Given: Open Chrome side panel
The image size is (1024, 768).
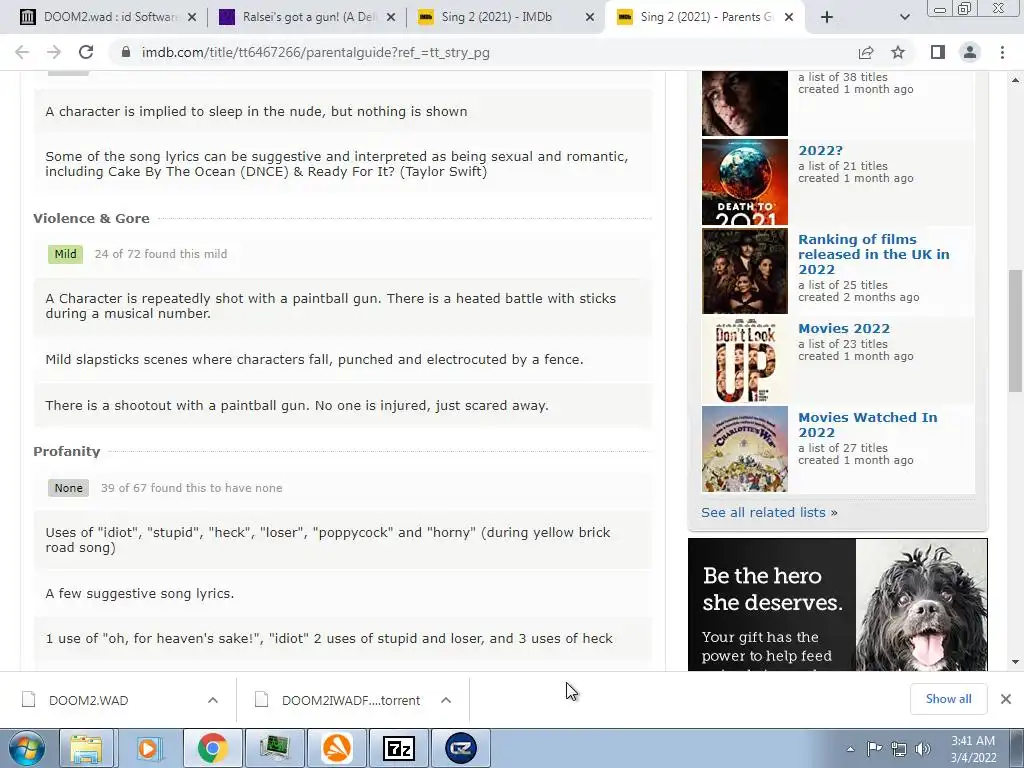Looking at the screenshot, I should [938, 52].
